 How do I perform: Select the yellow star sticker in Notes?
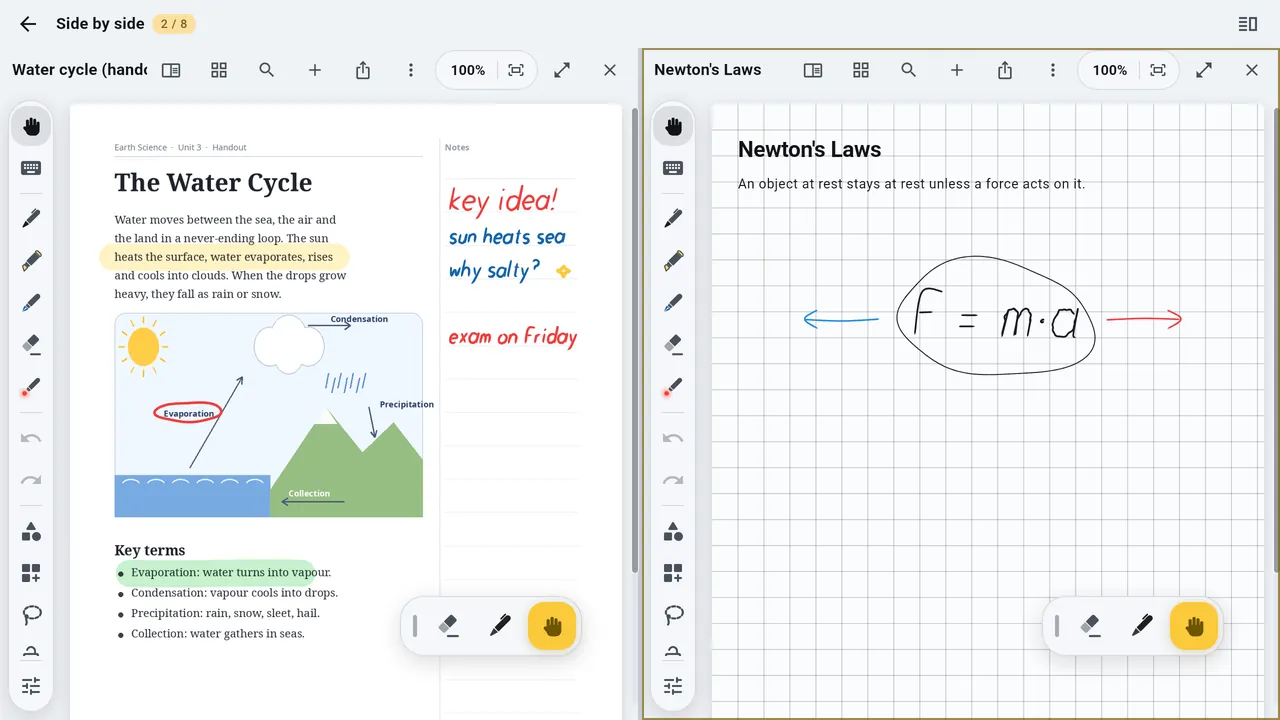pyautogui.click(x=563, y=271)
